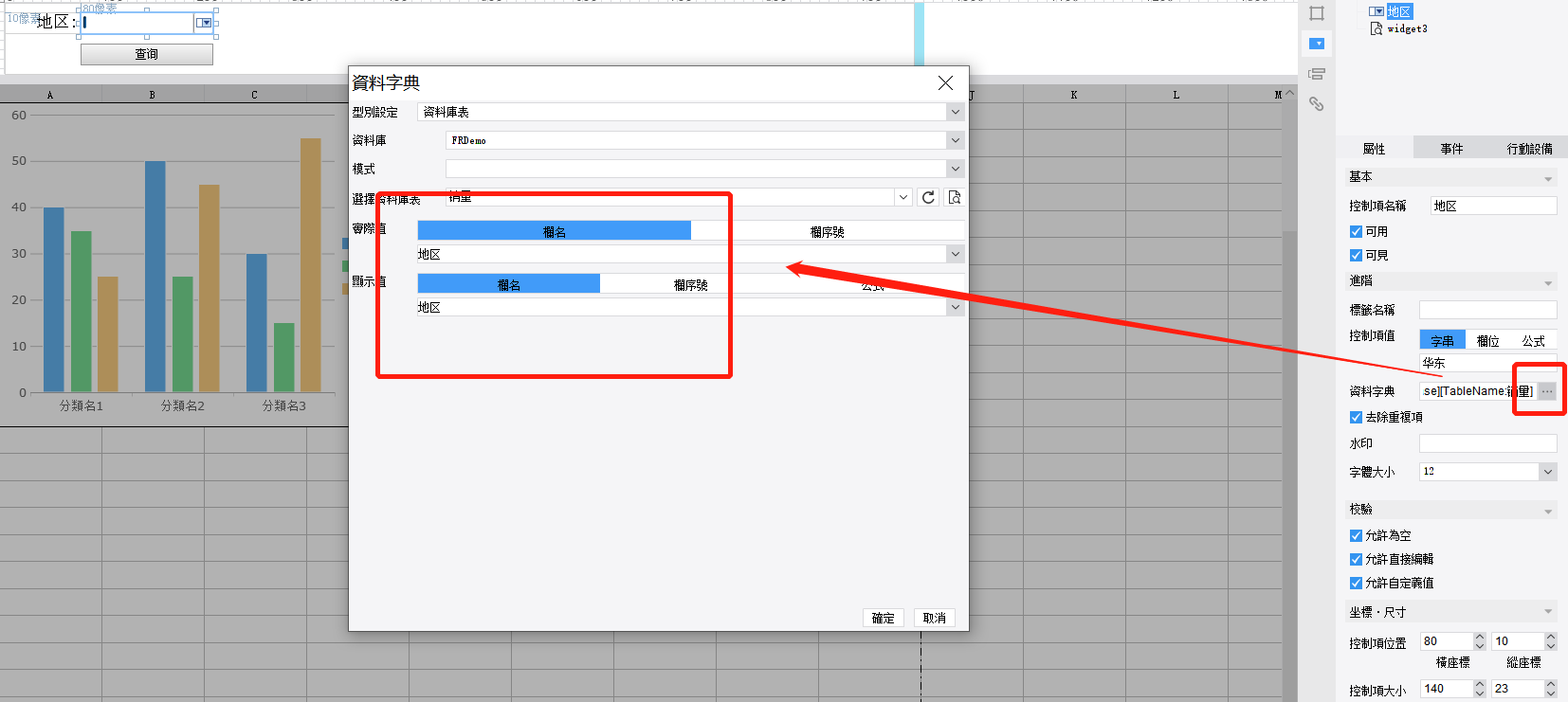The image size is (1568, 702).
Task: Open the 選擇資料庫表 dropdown
Action: tap(903, 197)
